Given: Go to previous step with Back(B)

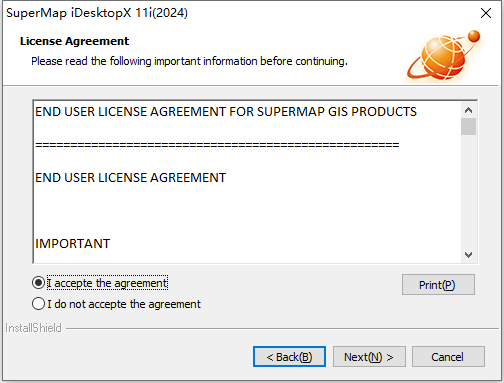Looking at the screenshot, I should [x=289, y=357].
